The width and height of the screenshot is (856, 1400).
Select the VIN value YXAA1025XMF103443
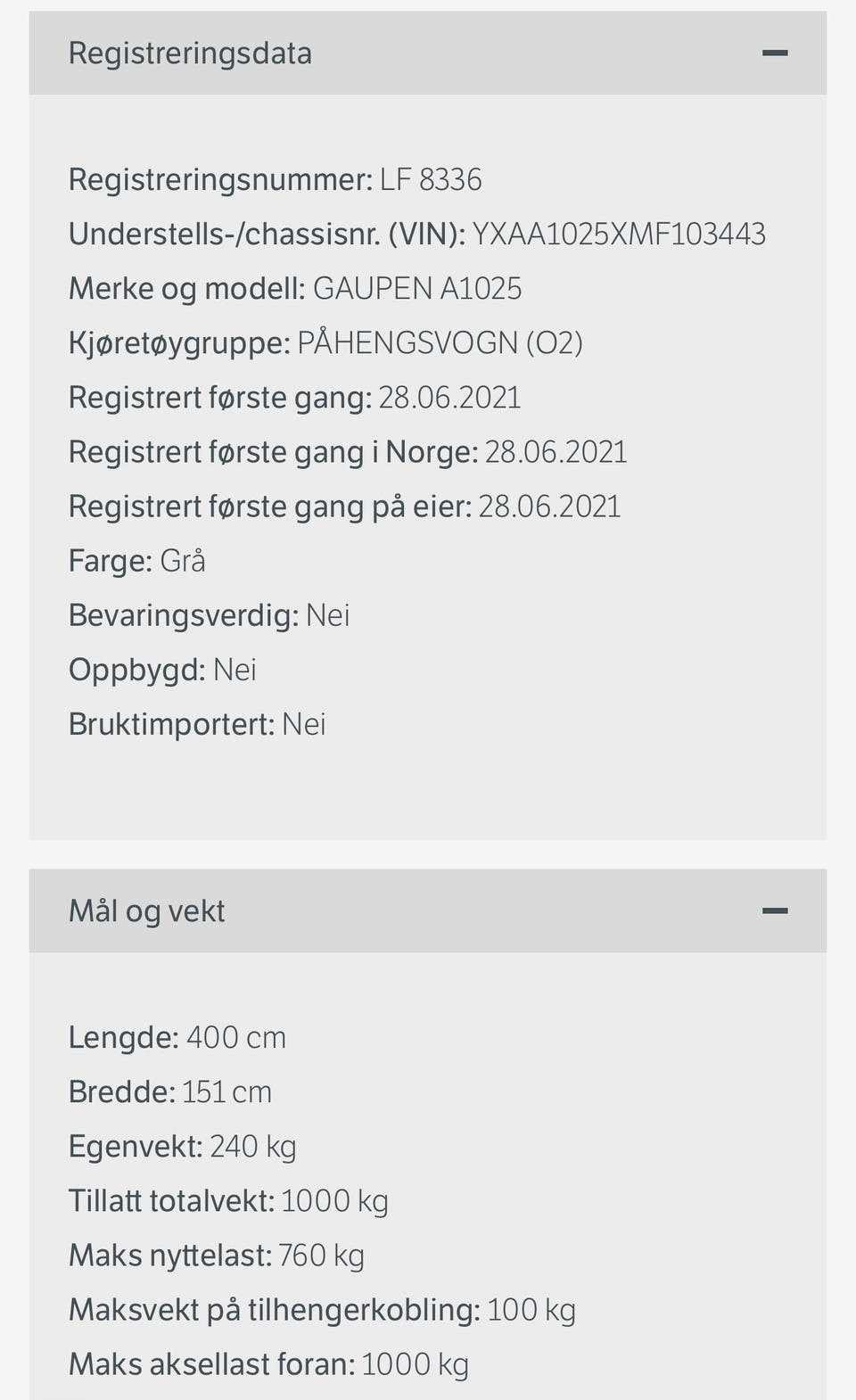point(619,235)
